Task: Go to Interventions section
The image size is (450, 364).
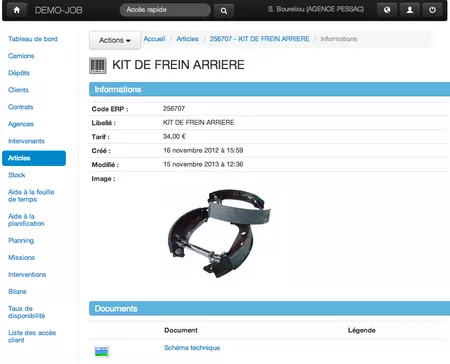Action: coord(27,275)
